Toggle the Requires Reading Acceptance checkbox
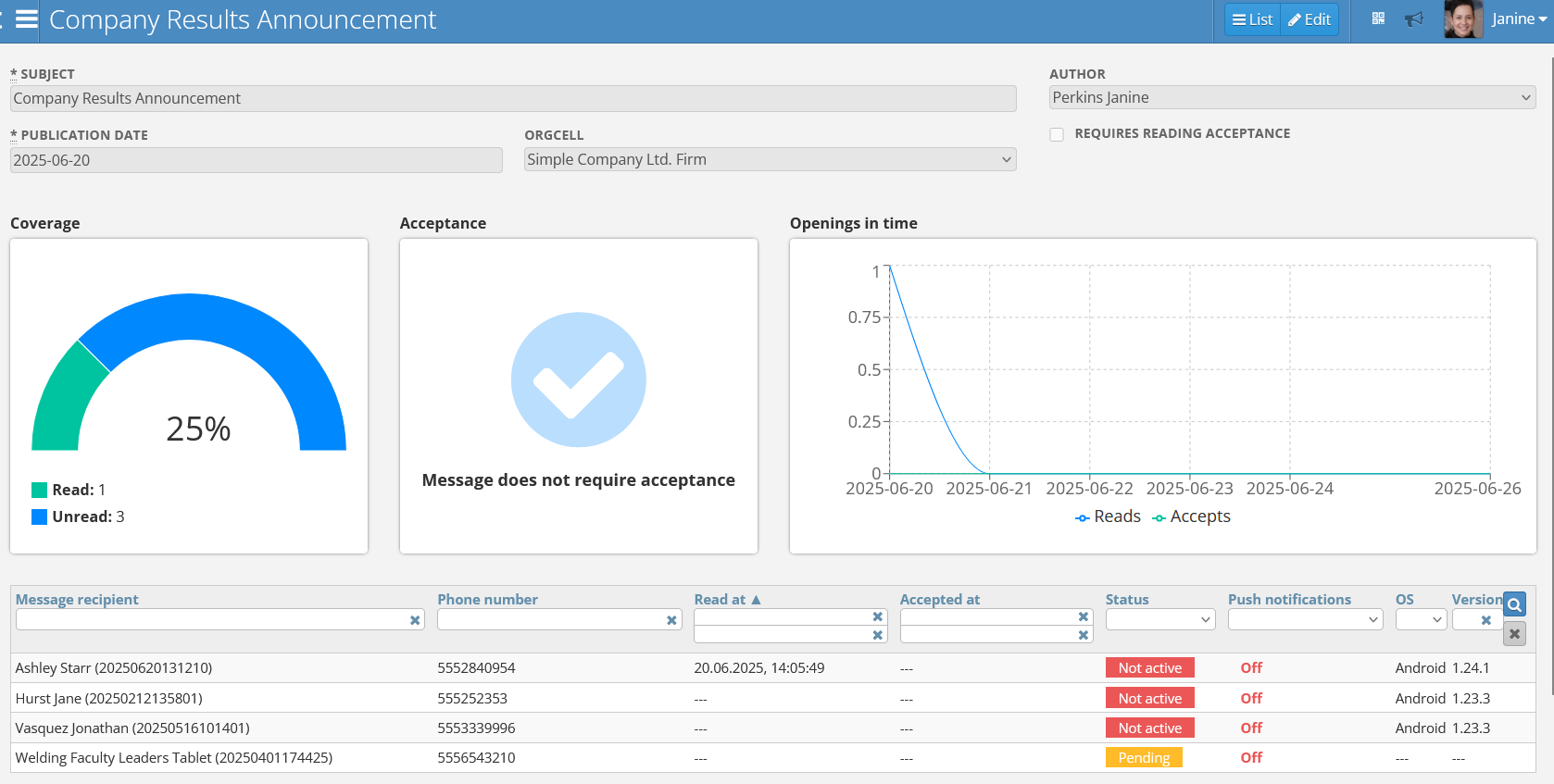The height and width of the screenshot is (784, 1554). 1057,134
